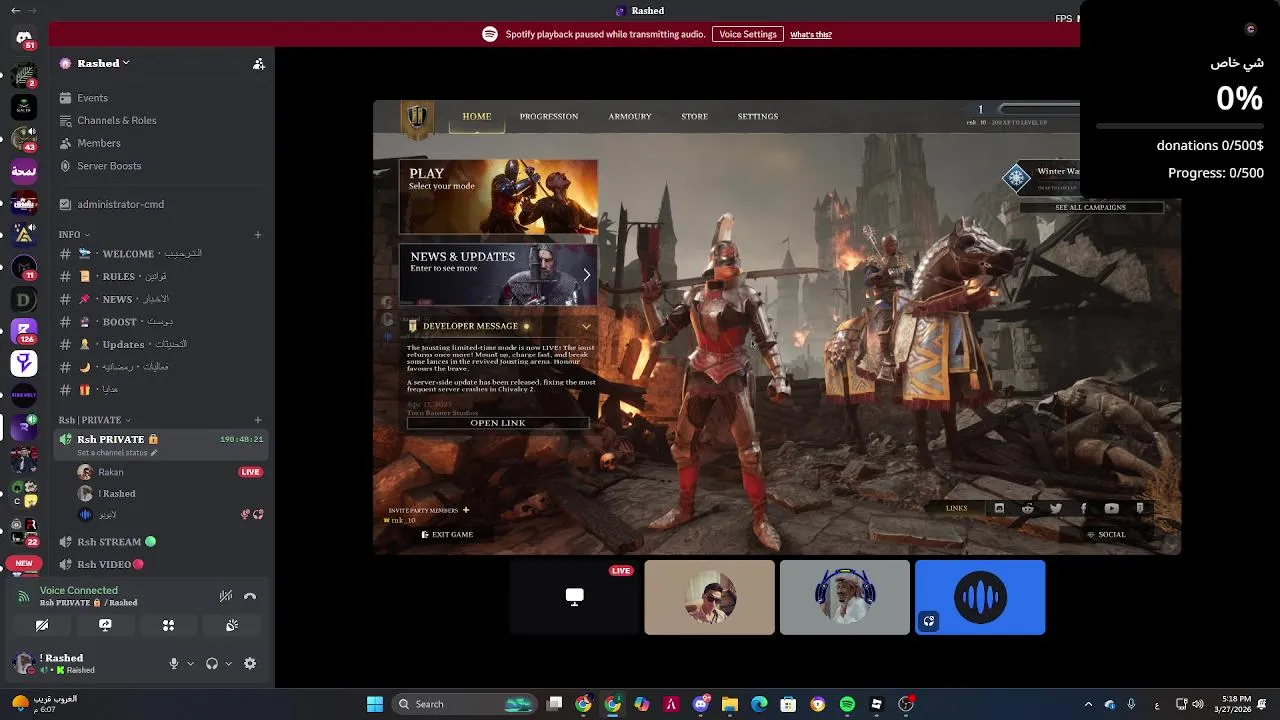Open the Rashed server name dropdown
1280x720 pixels.
click(95, 63)
